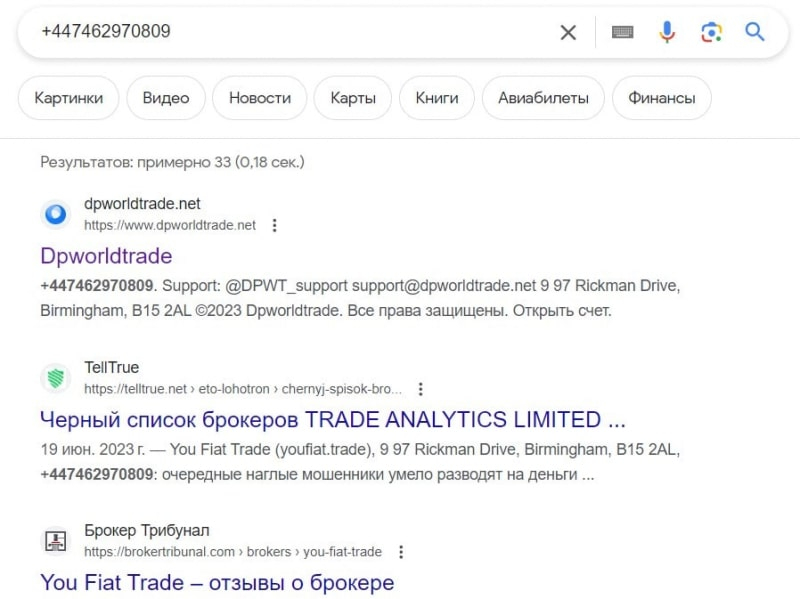This screenshot has height=599, width=800.
Task: Select the Карты filter chip
Action: click(x=353, y=98)
